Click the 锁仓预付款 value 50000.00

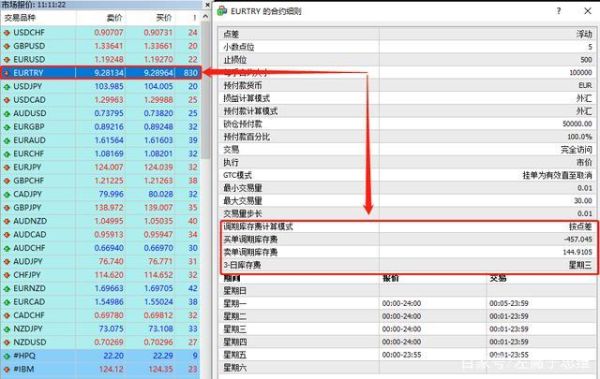point(577,124)
